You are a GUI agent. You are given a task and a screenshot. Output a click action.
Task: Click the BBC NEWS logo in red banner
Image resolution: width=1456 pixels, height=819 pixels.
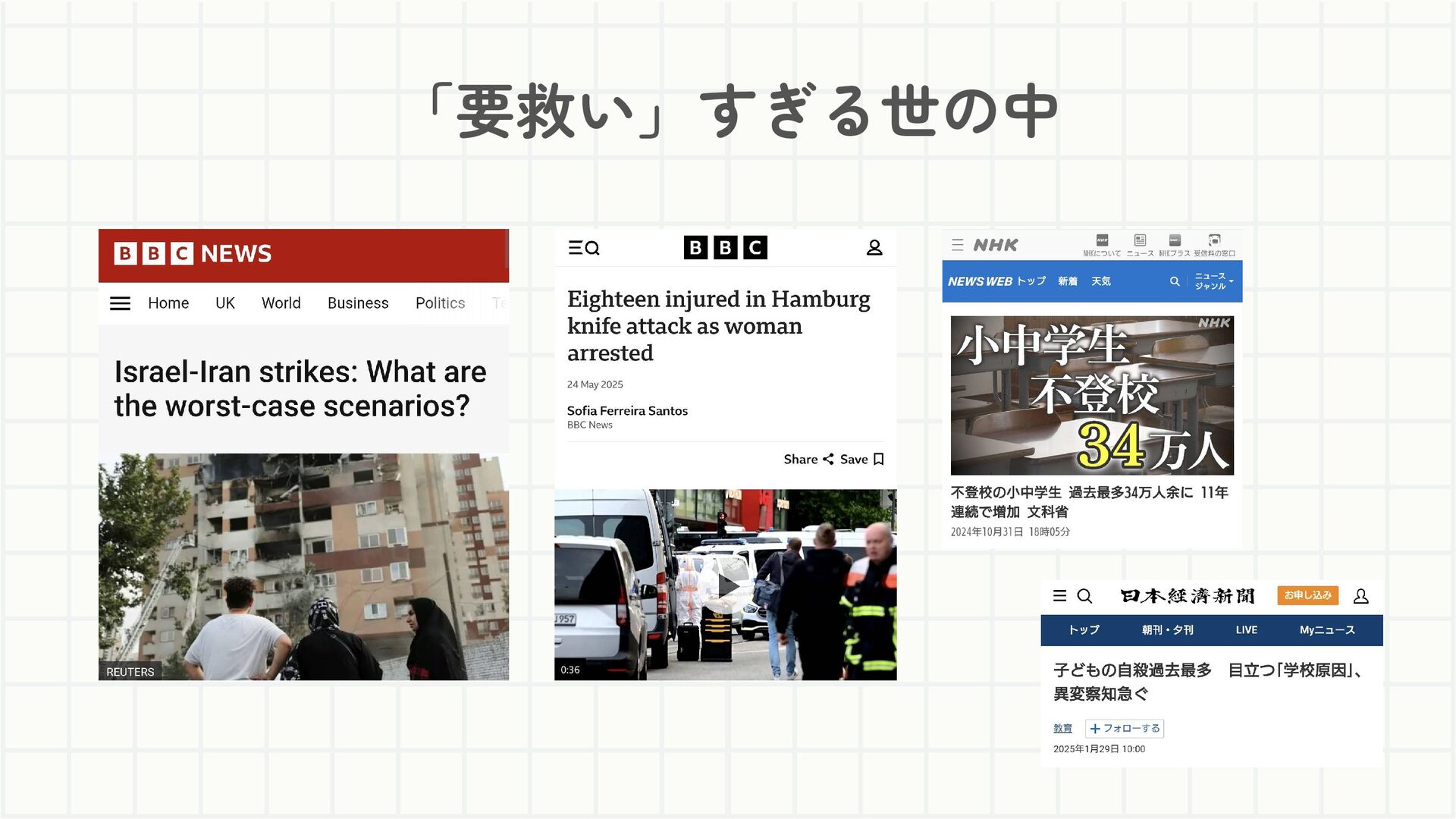pyautogui.click(x=193, y=253)
